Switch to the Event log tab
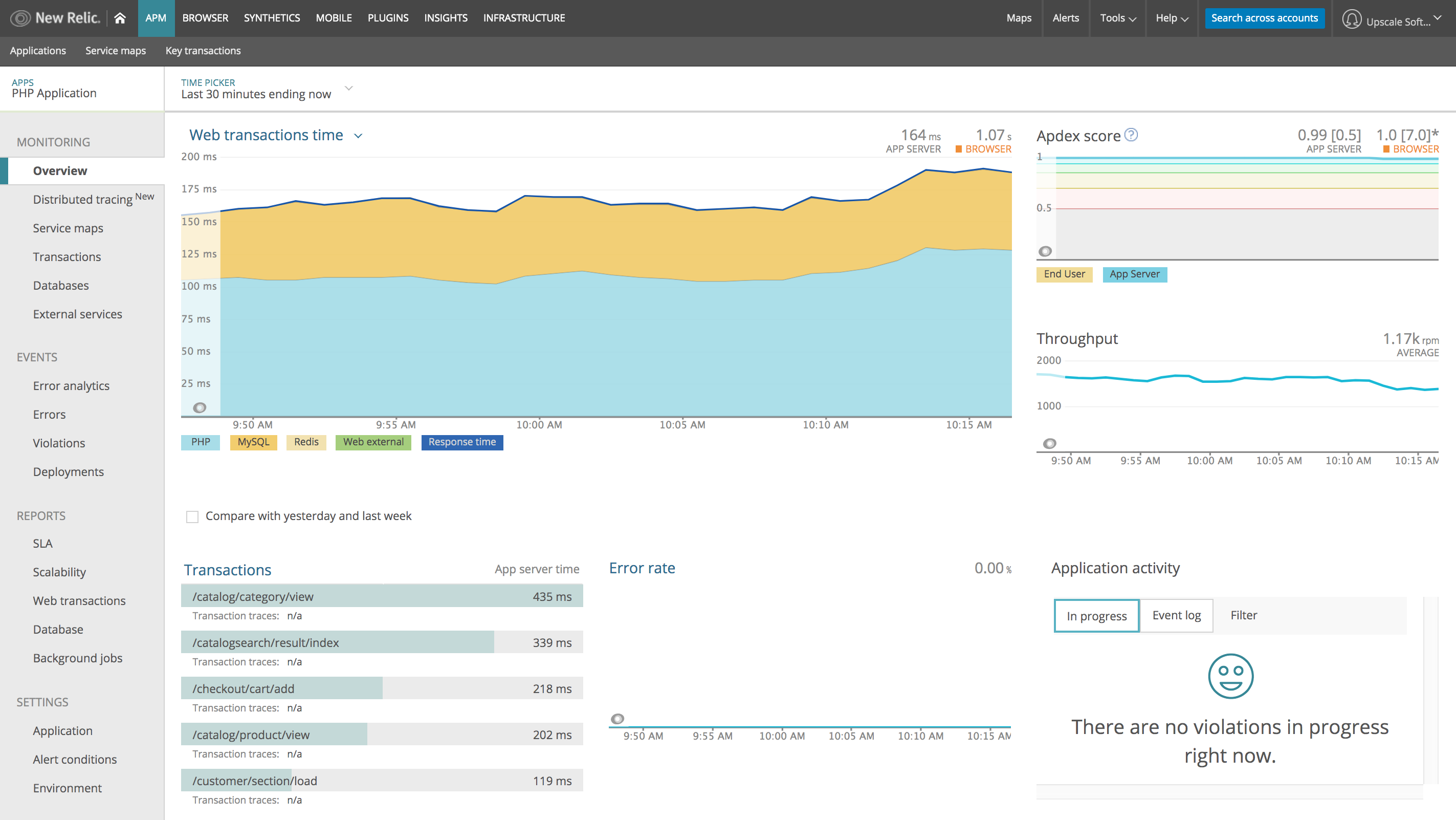Screen dimensions: 1456x820 point(1176,615)
